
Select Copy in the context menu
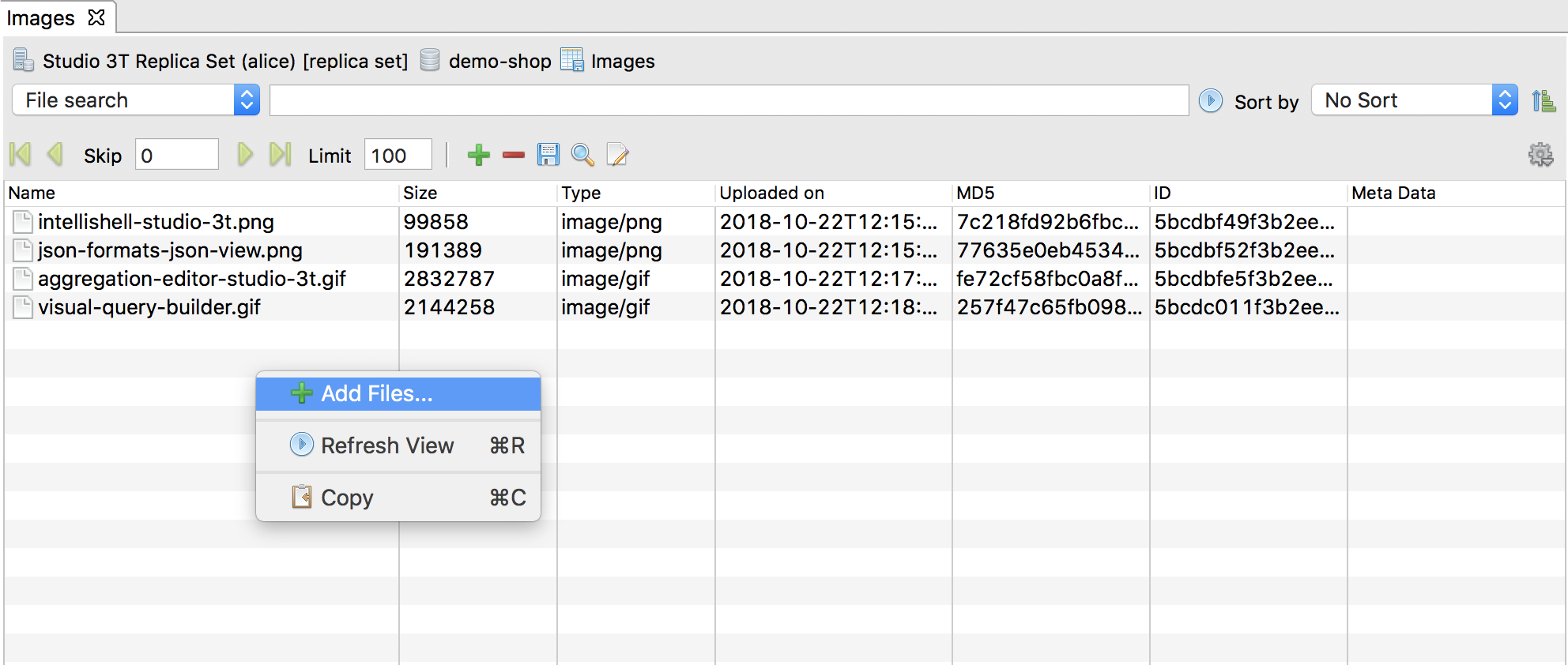click(347, 498)
